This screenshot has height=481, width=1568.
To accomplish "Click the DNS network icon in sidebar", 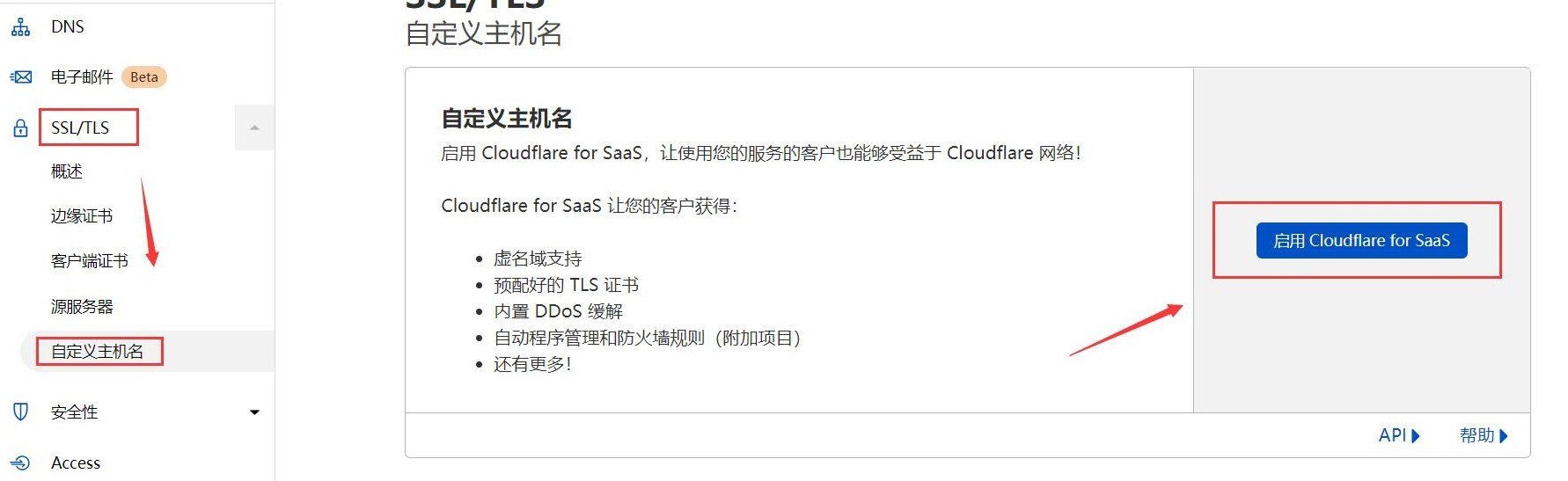I will (20, 27).
